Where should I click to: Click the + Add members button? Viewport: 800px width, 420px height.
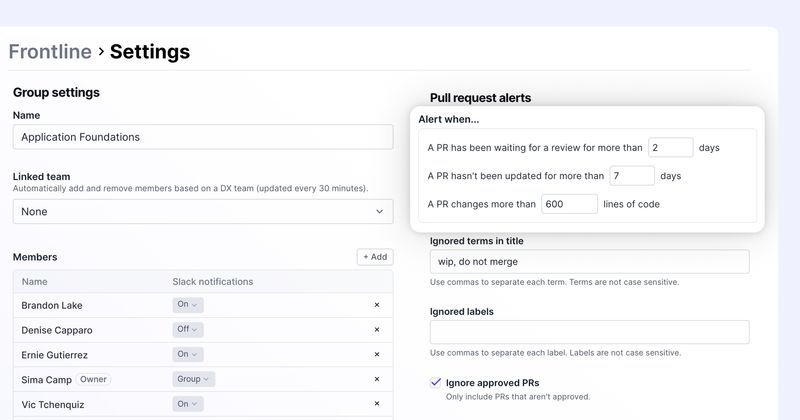[375, 257]
